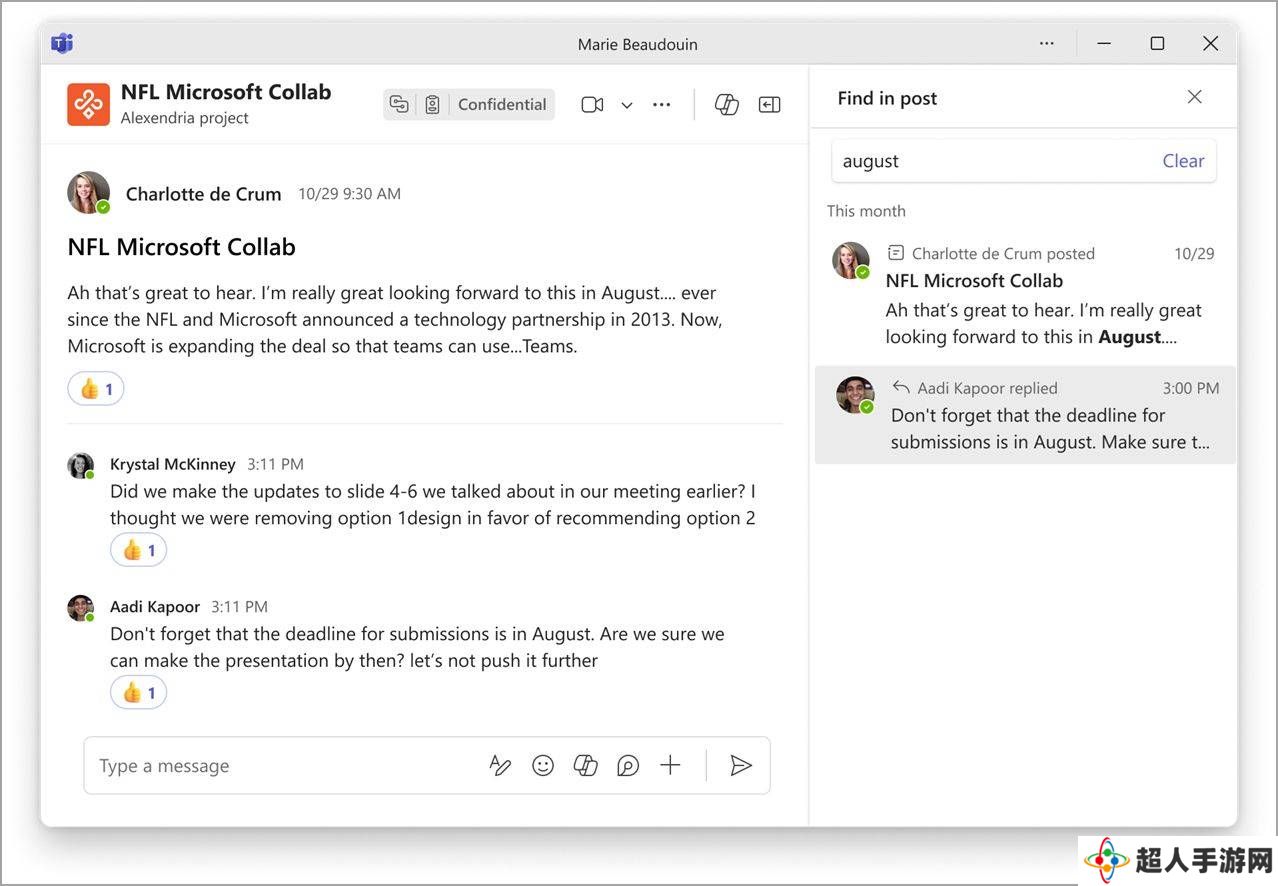1278x886 pixels.
Task: Click the badge icon left of Confidential
Action: [x=432, y=104]
